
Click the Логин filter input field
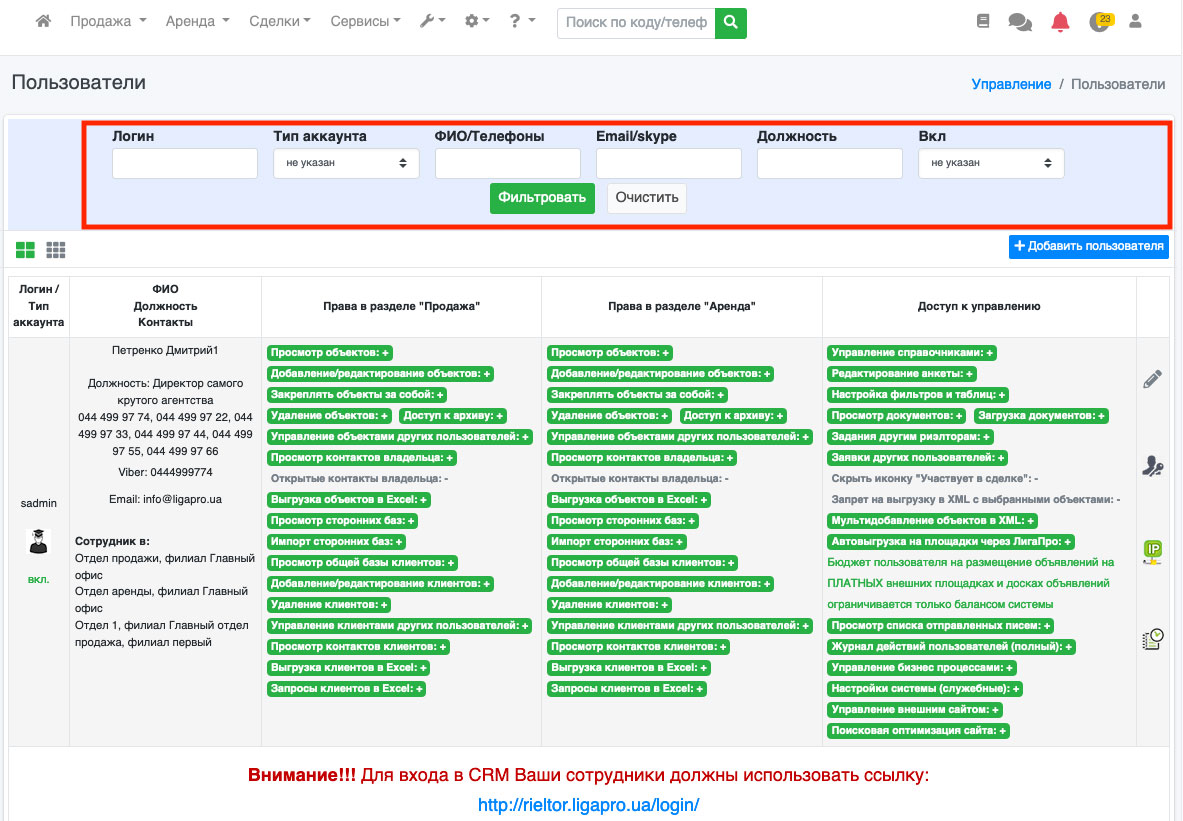pyautogui.click(x=185, y=163)
